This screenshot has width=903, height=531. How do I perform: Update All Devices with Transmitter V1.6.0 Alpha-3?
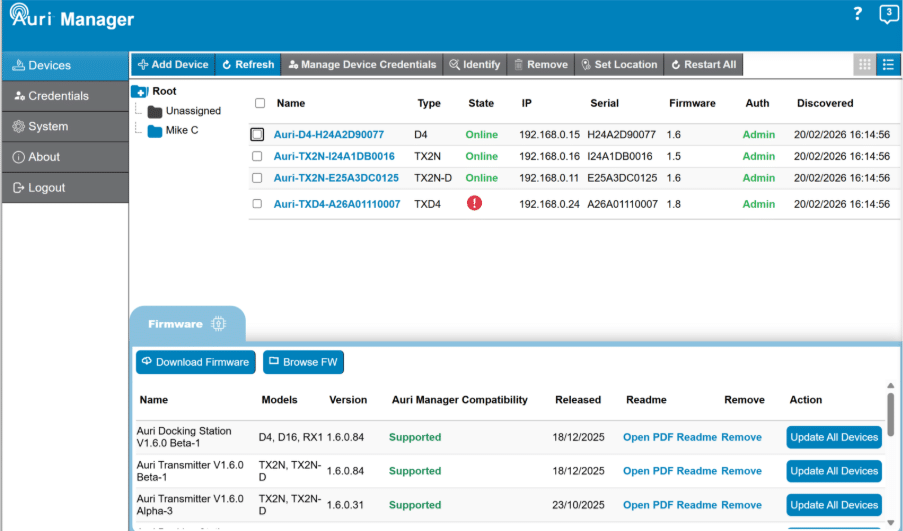[x=834, y=505]
